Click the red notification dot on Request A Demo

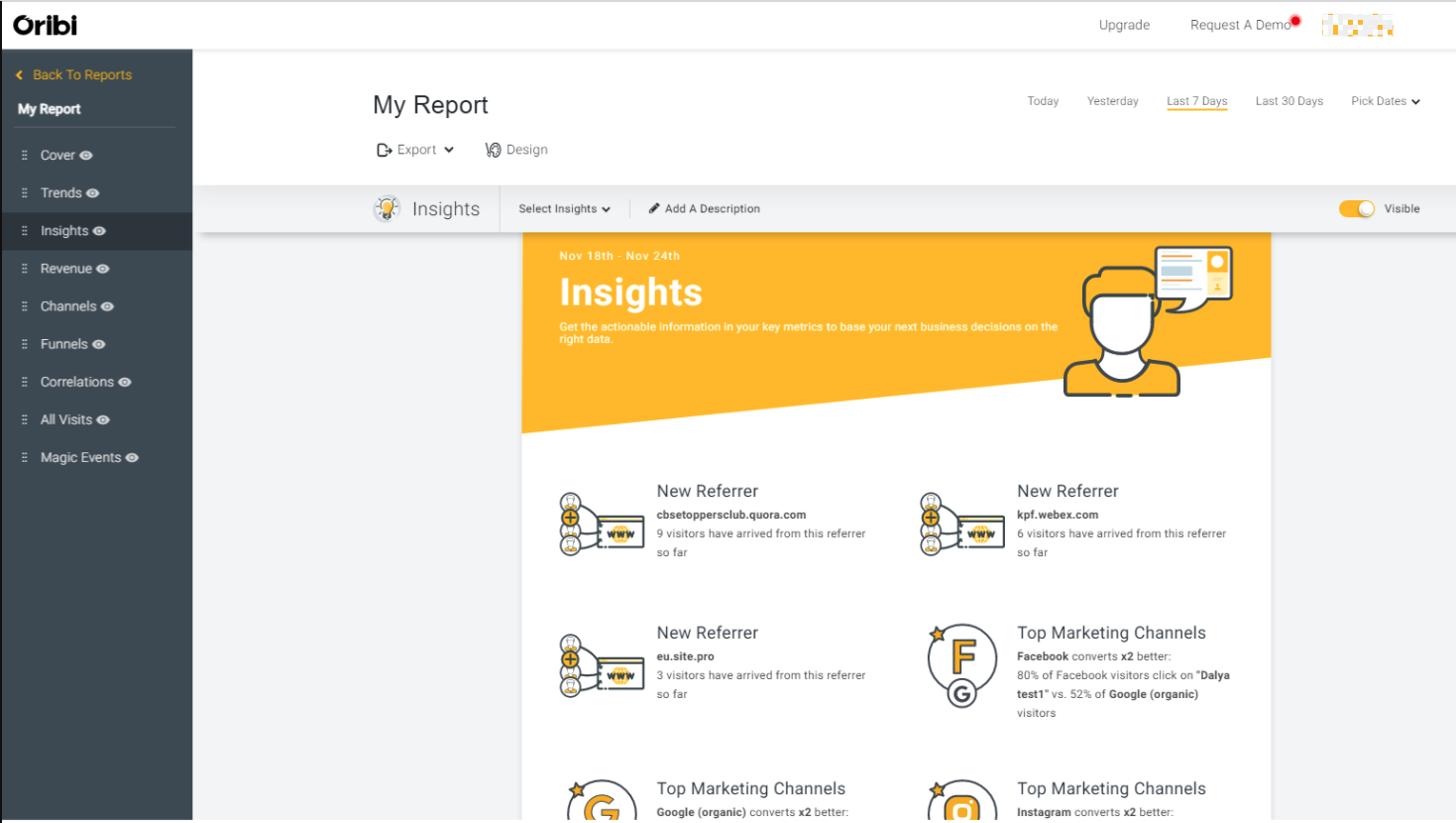tap(1295, 21)
